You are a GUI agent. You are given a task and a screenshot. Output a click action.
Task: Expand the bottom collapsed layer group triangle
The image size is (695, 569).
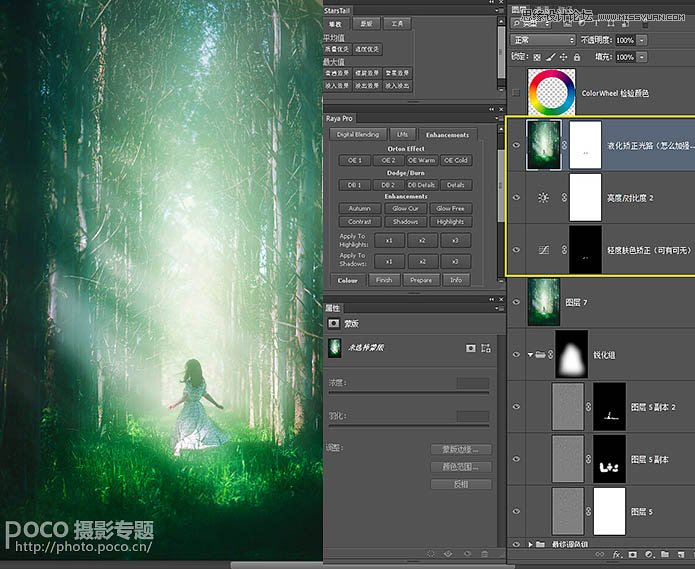pyautogui.click(x=530, y=544)
